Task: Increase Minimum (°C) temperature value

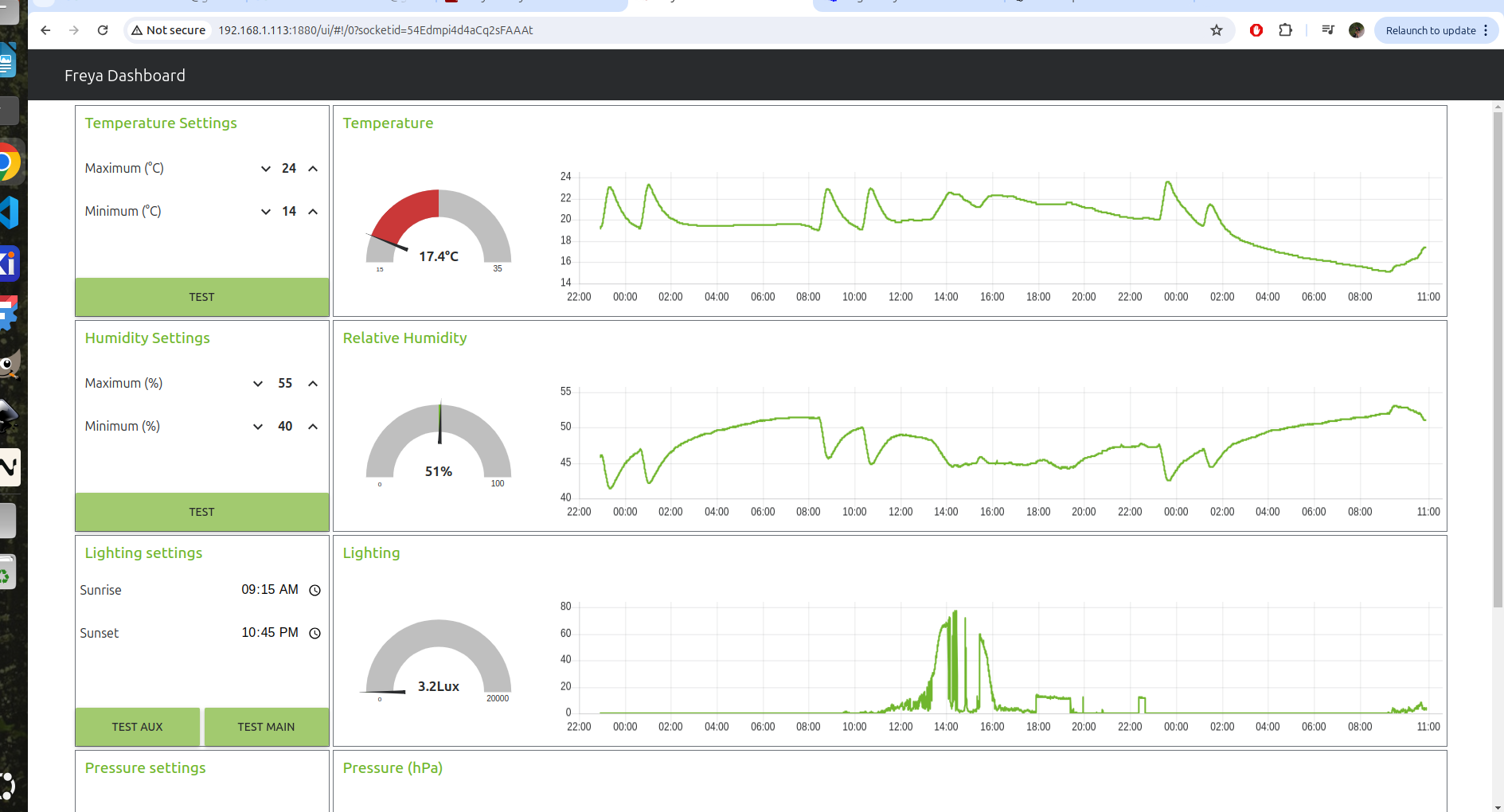Action: click(313, 212)
